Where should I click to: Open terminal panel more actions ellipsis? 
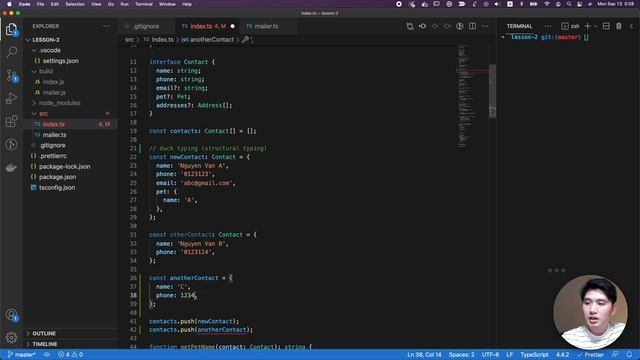tap(548, 26)
